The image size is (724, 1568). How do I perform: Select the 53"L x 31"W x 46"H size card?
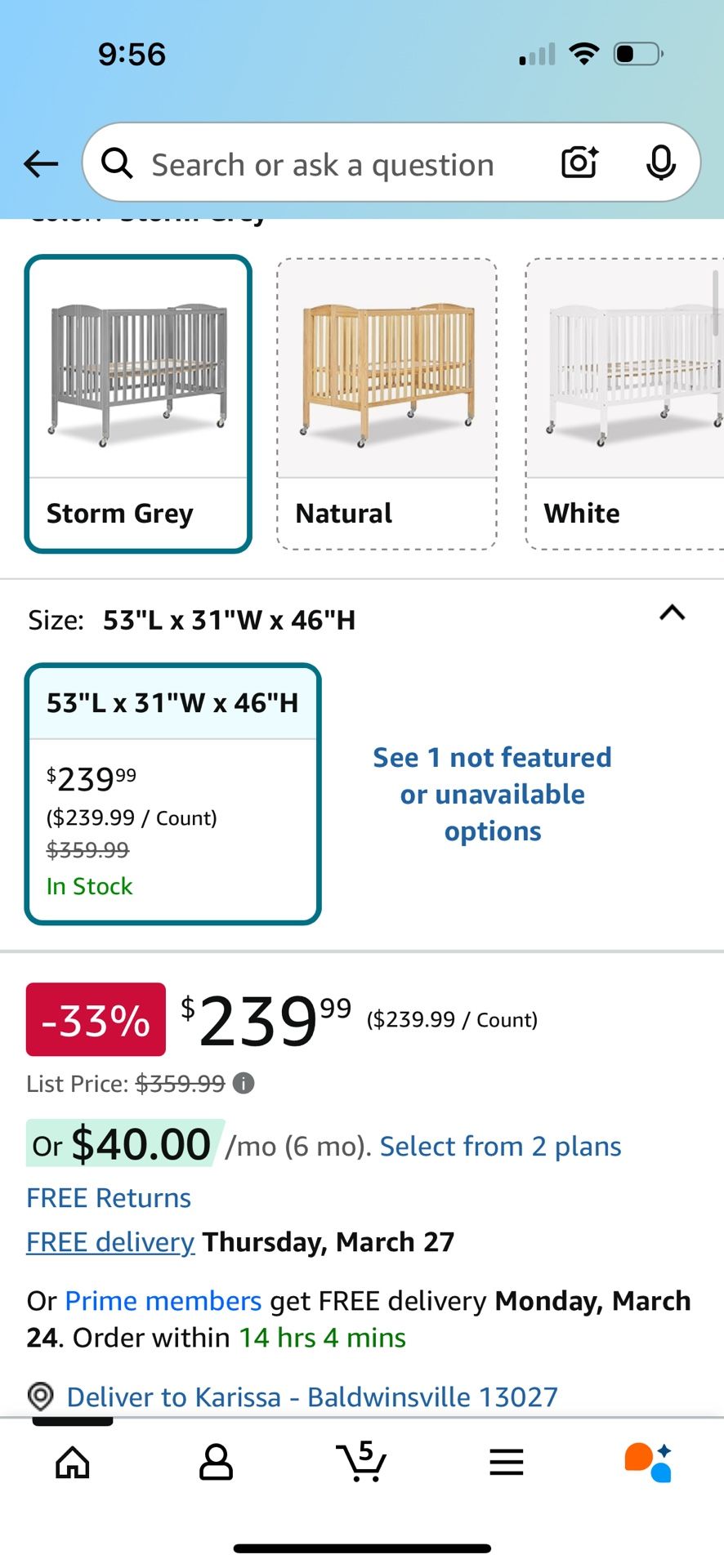coord(173,794)
